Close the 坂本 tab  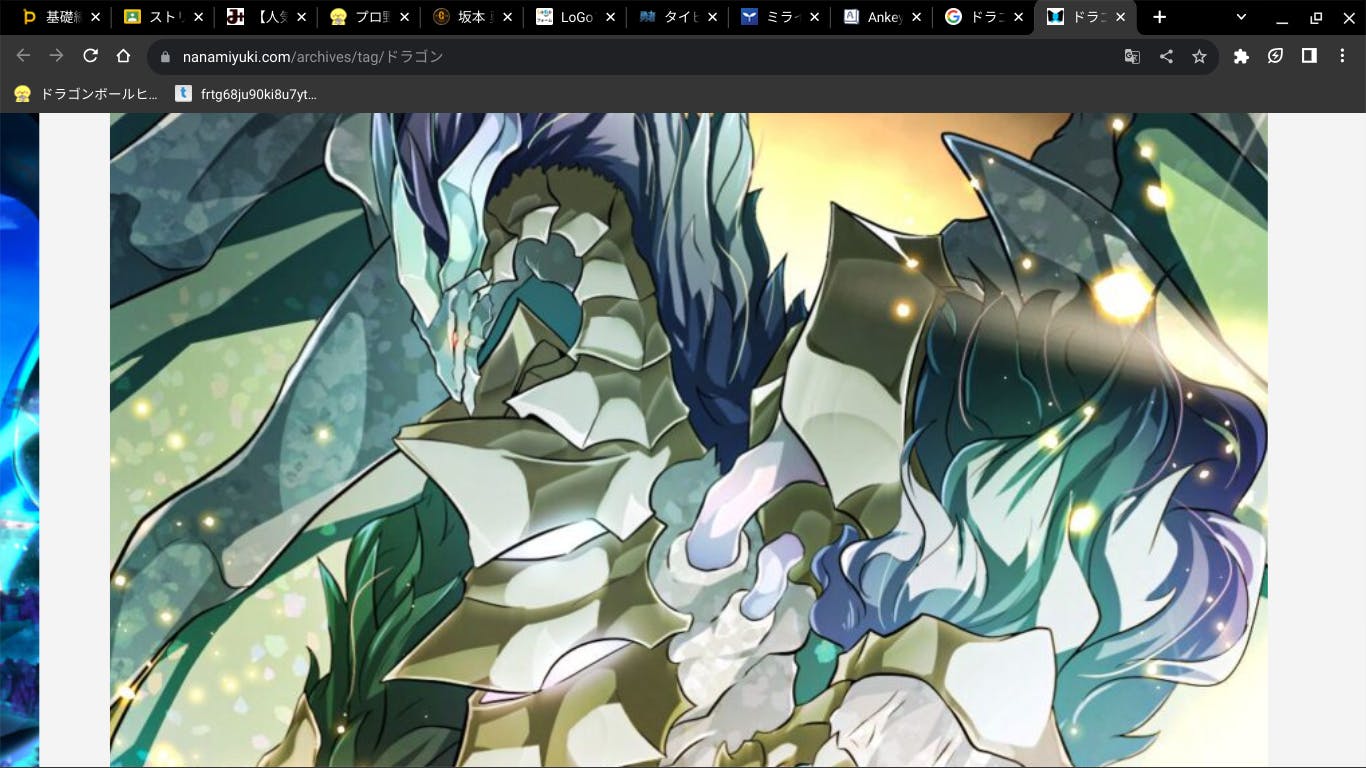pyautogui.click(x=507, y=17)
